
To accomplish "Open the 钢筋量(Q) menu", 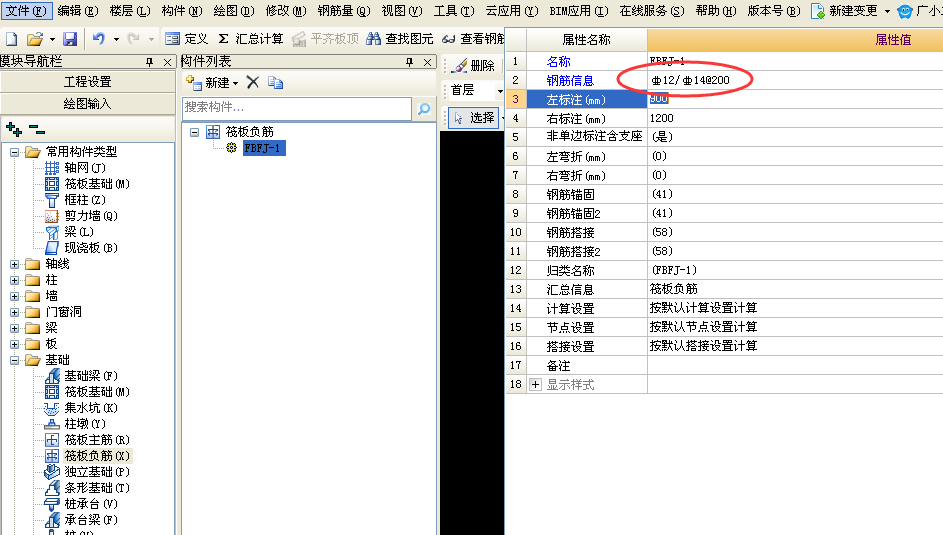I will (344, 11).
